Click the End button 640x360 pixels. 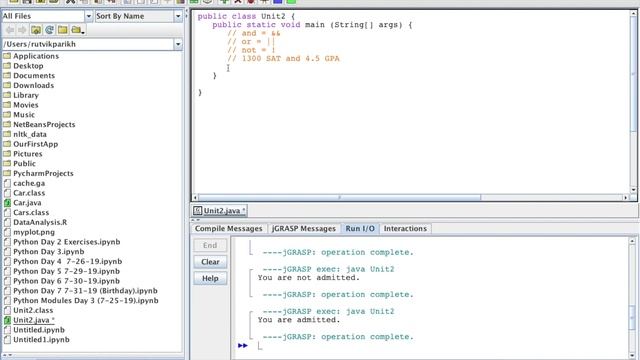click(210, 245)
